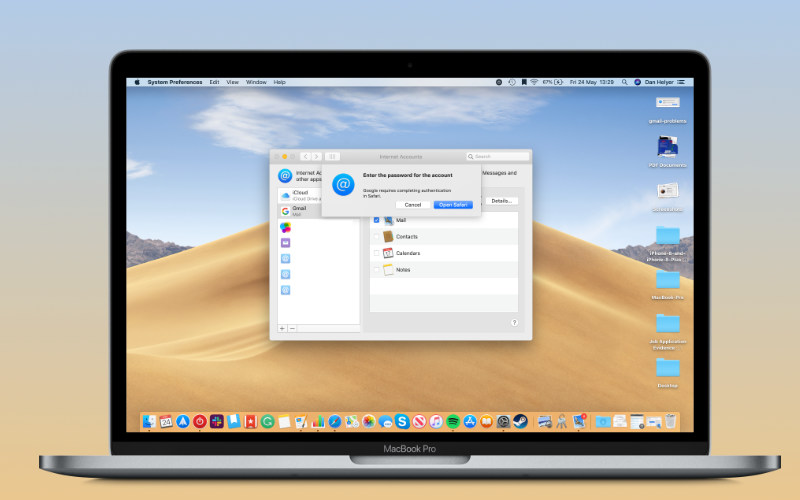This screenshot has height=500, width=800.
Task: Open the Calendar app in the dock
Action: pyautogui.click(x=166, y=421)
